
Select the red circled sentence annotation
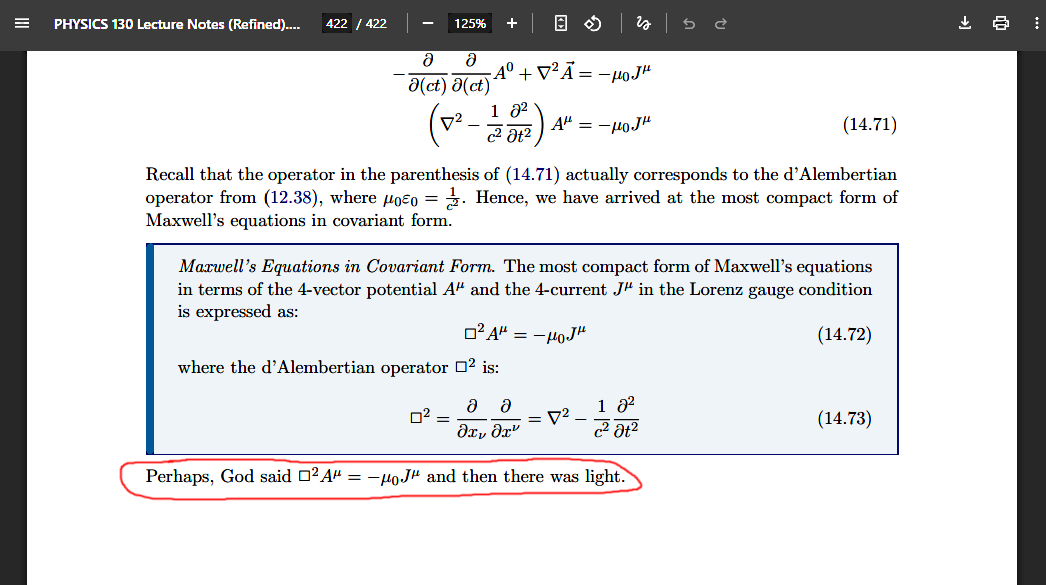click(383, 477)
